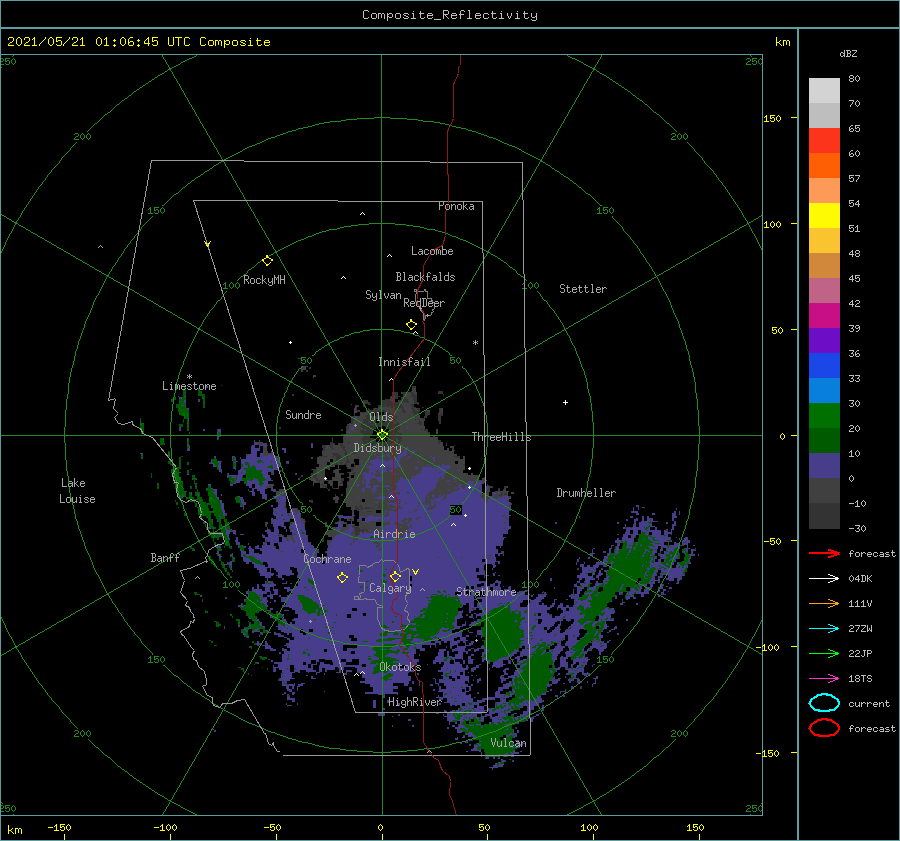Select the magenta 39-42 dBZ color band

[x=824, y=316]
